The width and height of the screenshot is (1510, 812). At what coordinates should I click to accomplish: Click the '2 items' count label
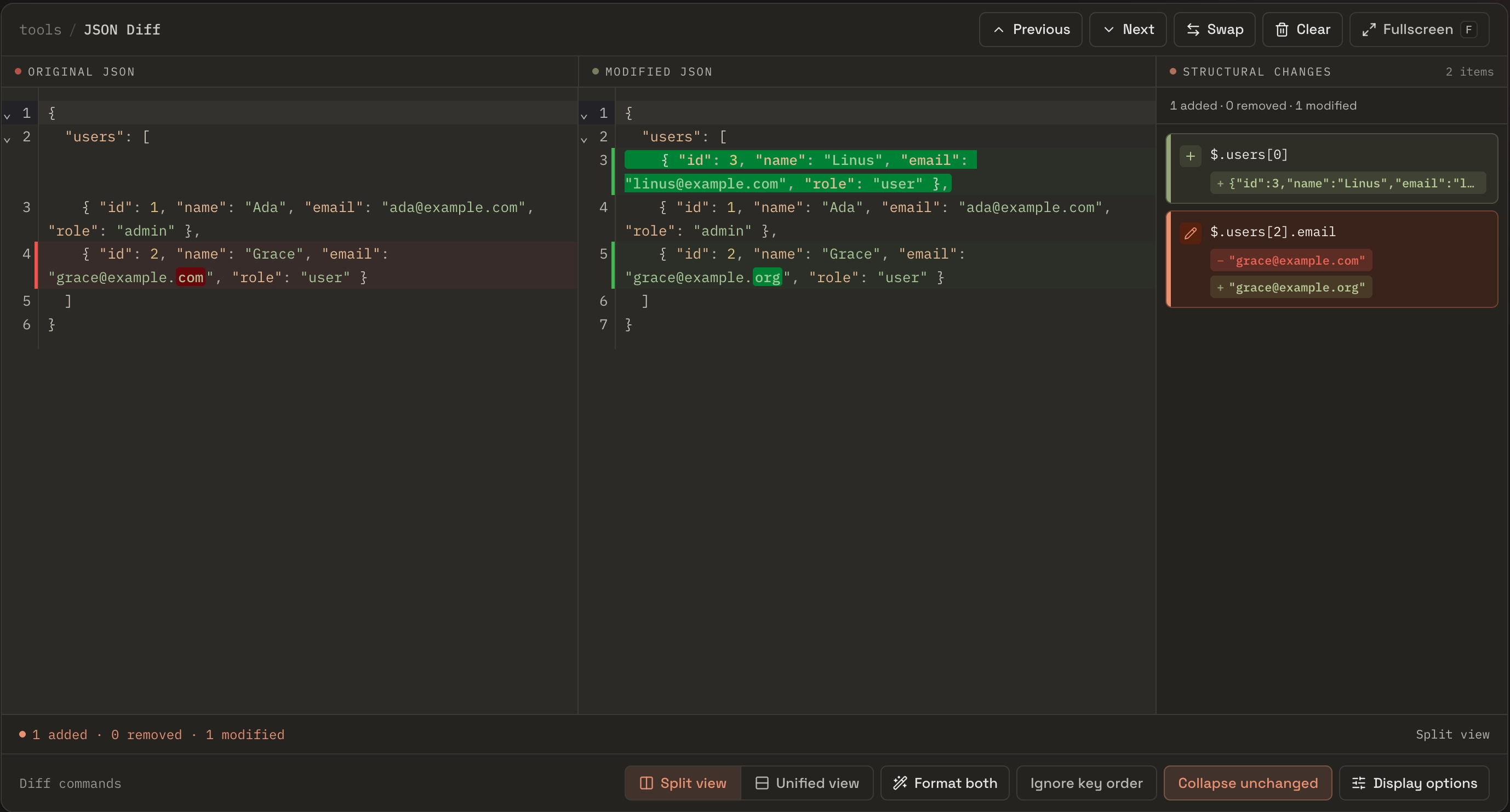(x=1469, y=72)
